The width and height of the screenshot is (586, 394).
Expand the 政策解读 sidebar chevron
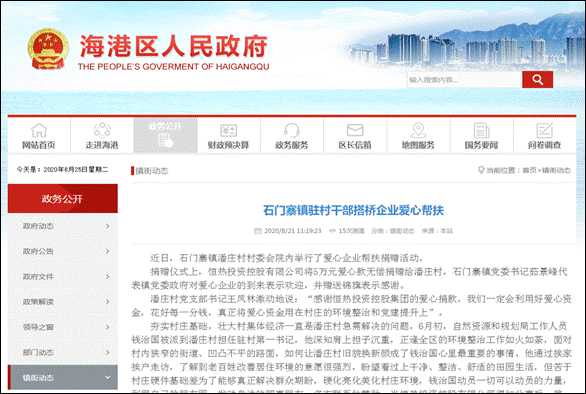[x=108, y=302]
